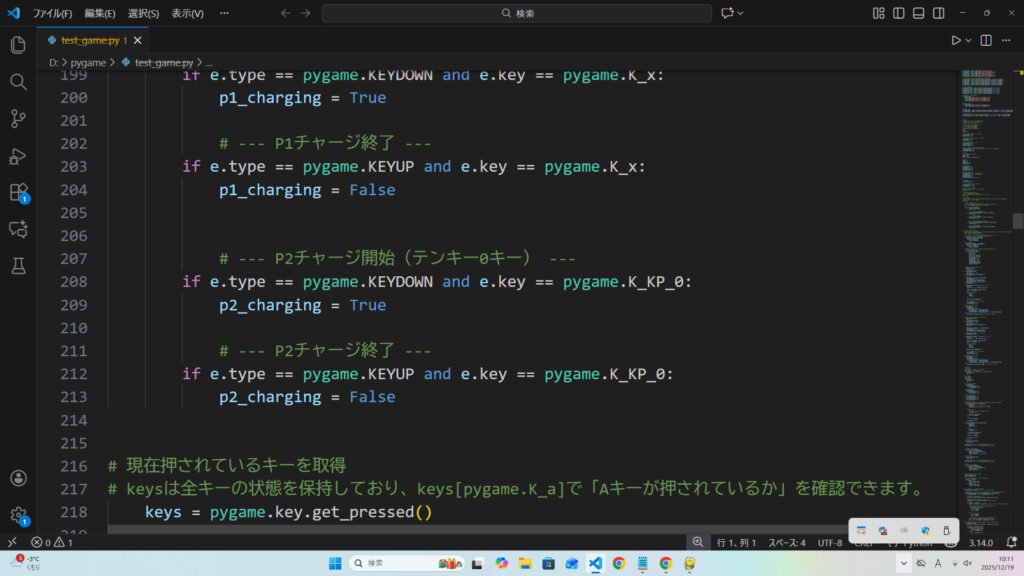Open the Source Control view
1024x576 pixels.
18,119
